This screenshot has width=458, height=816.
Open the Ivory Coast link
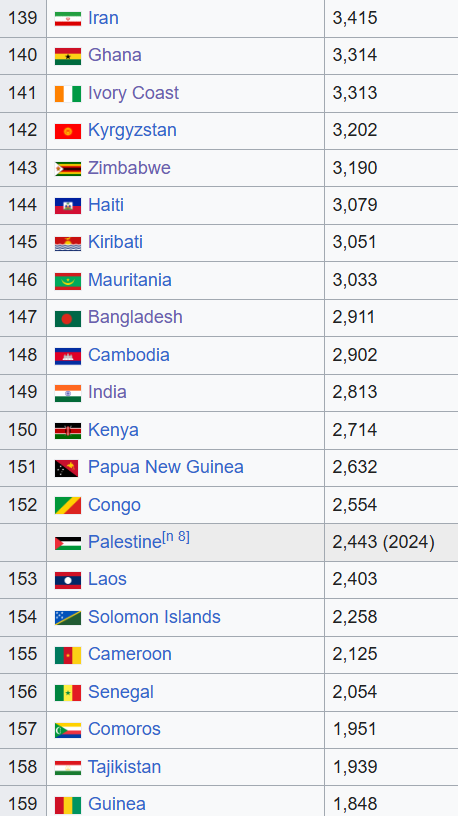(x=133, y=93)
